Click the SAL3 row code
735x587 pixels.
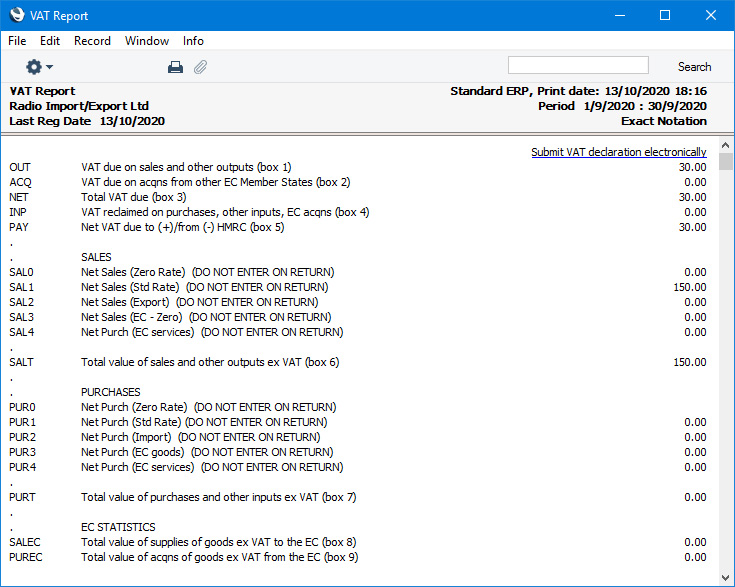click(22, 317)
